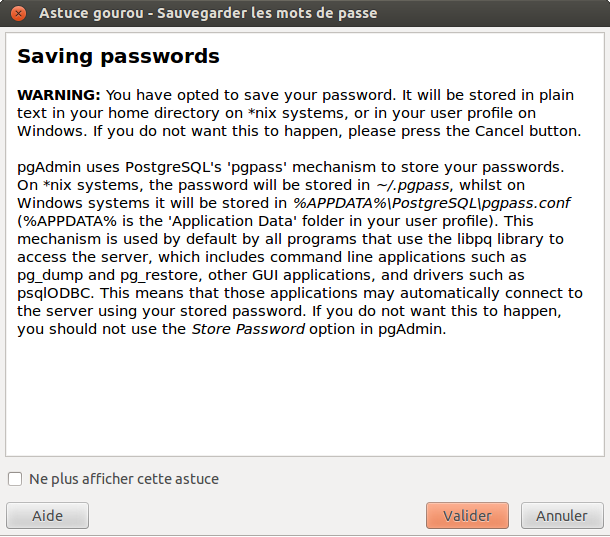Confirm by pressing Valider
Image resolution: width=610 pixels, height=537 pixels.
[467, 516]
